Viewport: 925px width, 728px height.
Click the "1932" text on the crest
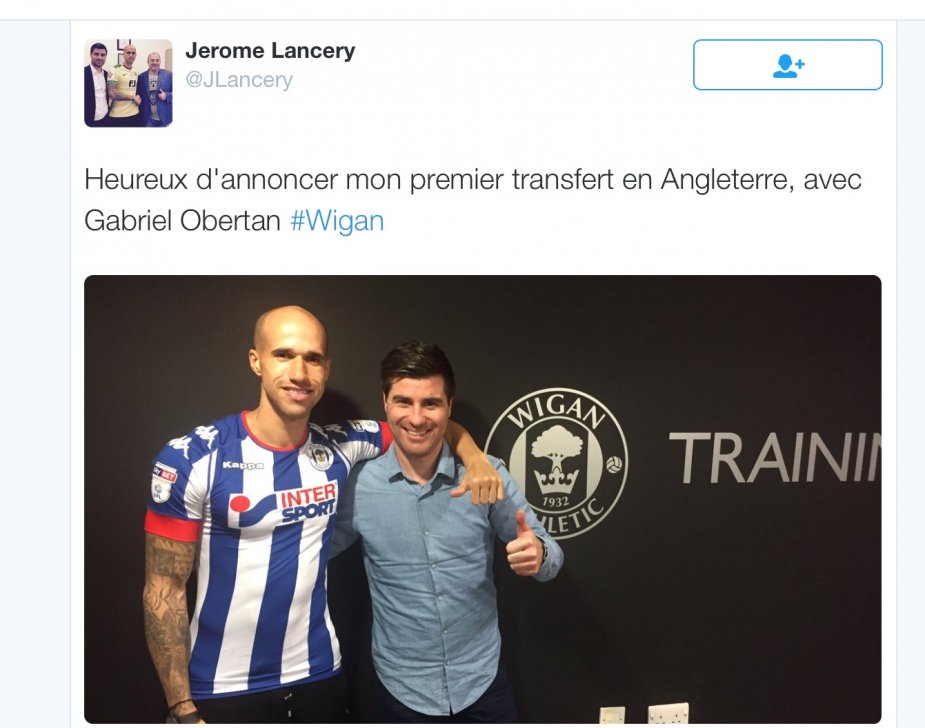point(555,501)
